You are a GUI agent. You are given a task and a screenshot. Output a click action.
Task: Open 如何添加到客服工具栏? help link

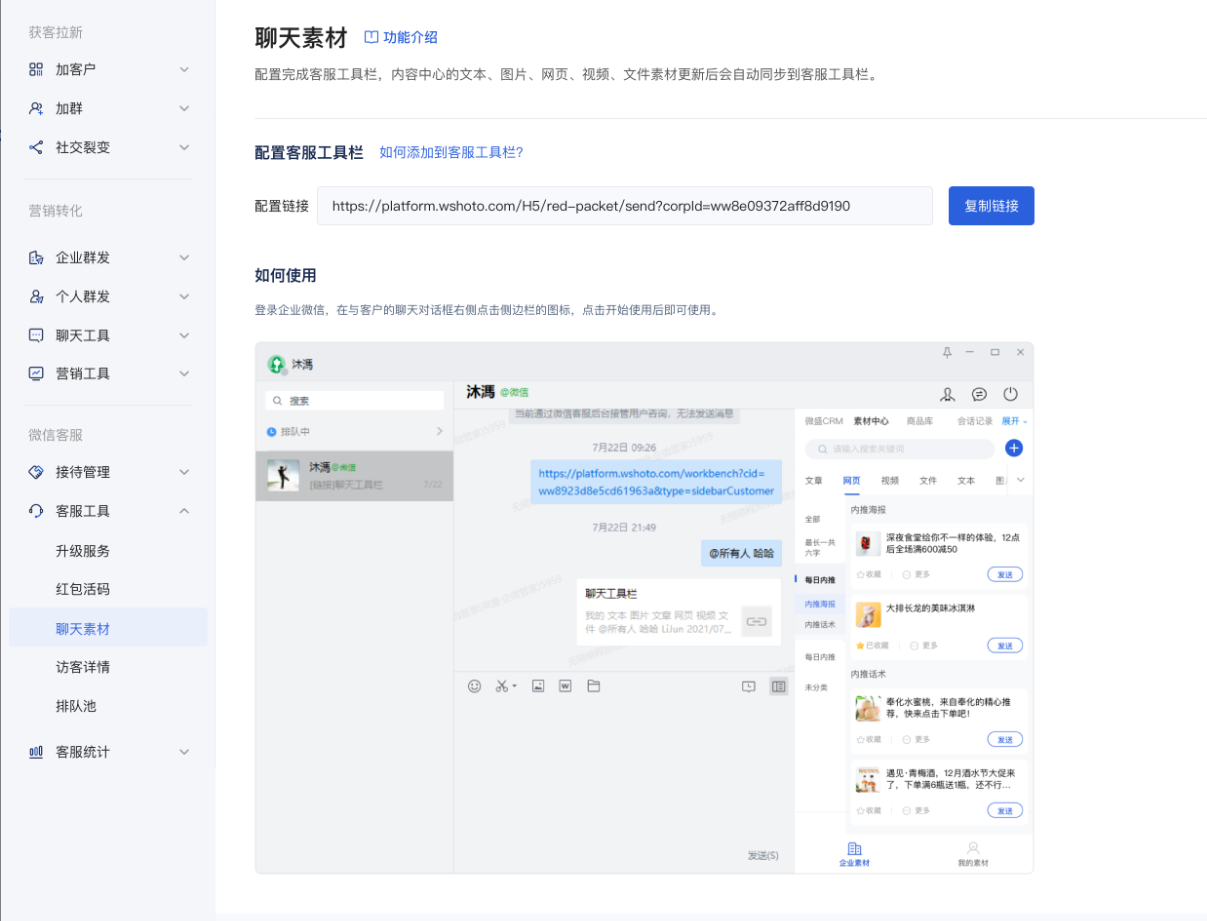pyautogui.click(x=451, y=152)
